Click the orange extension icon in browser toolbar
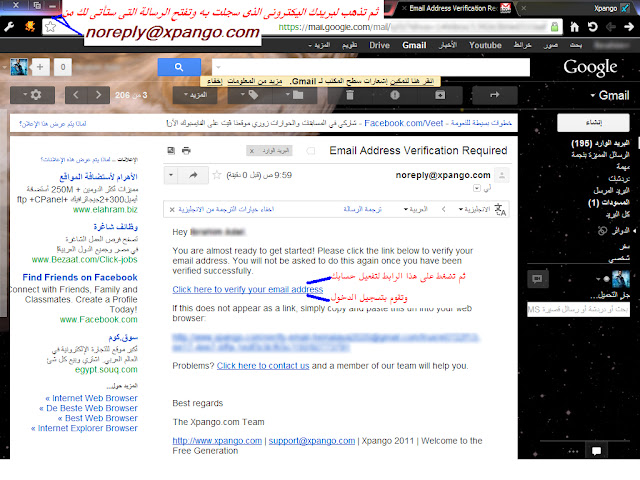 pos(30,27)
